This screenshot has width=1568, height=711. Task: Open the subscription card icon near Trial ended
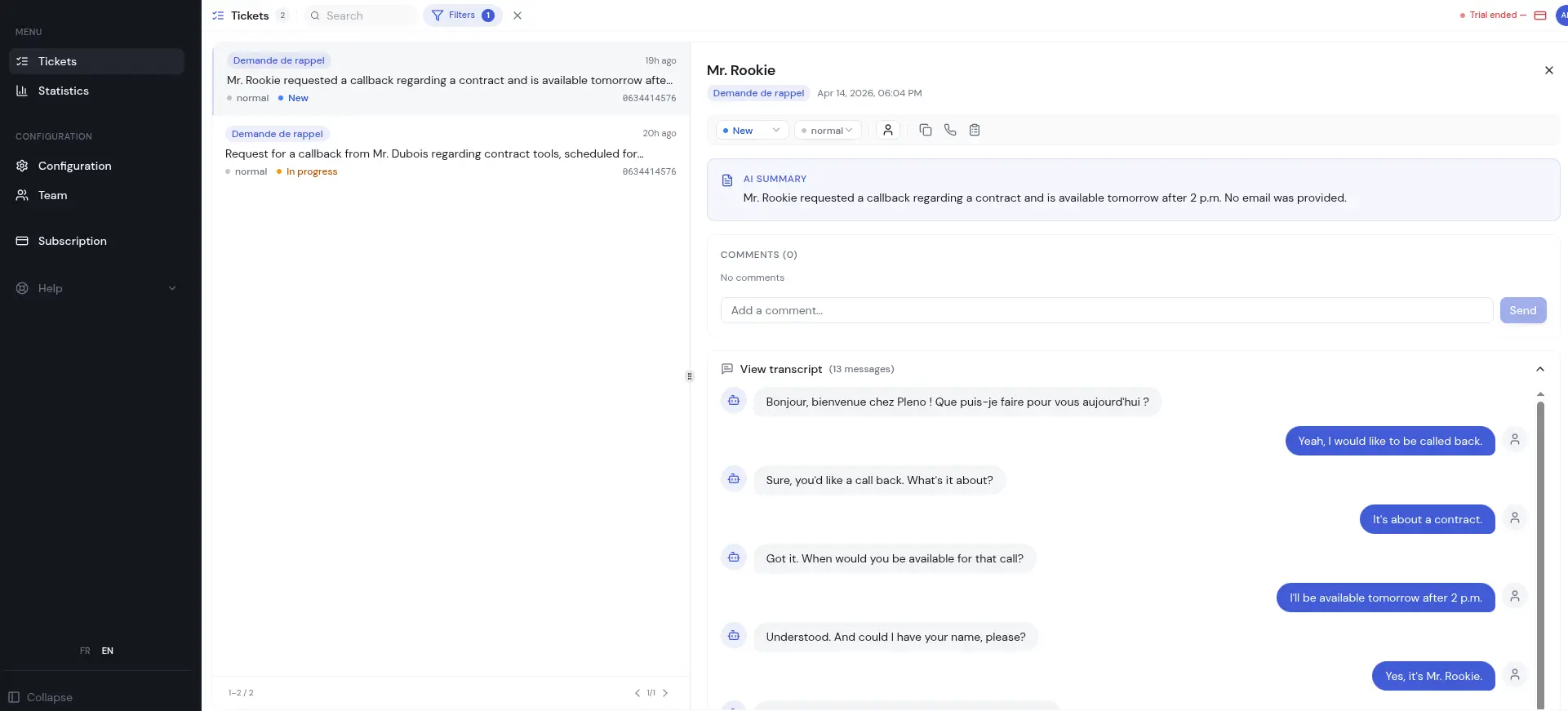click(x=1540, y=16)
